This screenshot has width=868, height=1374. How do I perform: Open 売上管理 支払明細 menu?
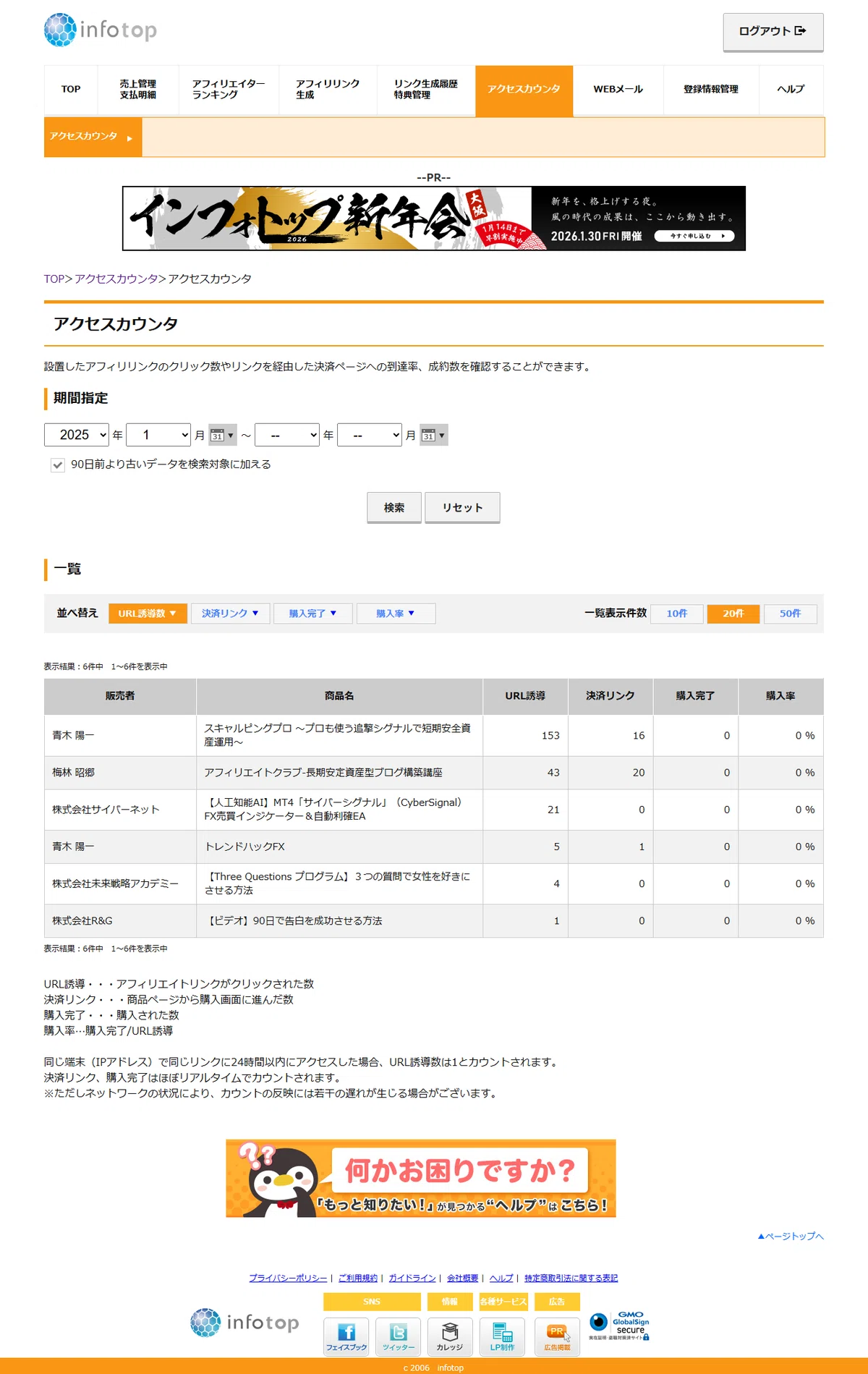[x=138, y=90]
